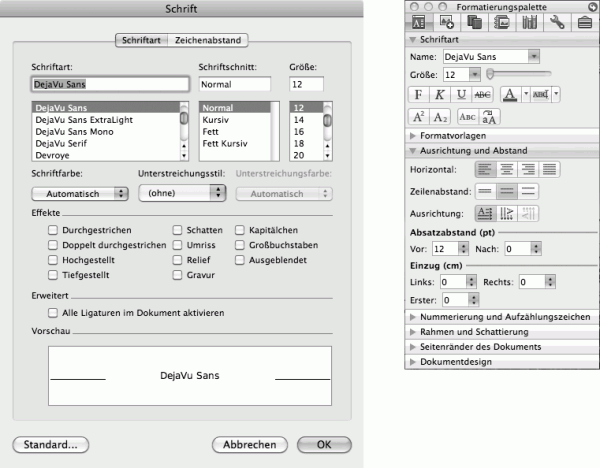Apply small caps with ABC button

[468, 117]
